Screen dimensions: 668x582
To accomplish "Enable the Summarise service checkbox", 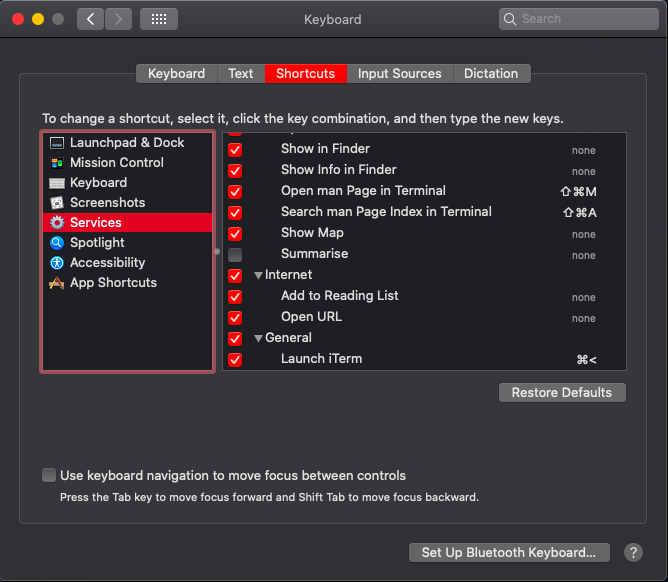I will point(235,255).
